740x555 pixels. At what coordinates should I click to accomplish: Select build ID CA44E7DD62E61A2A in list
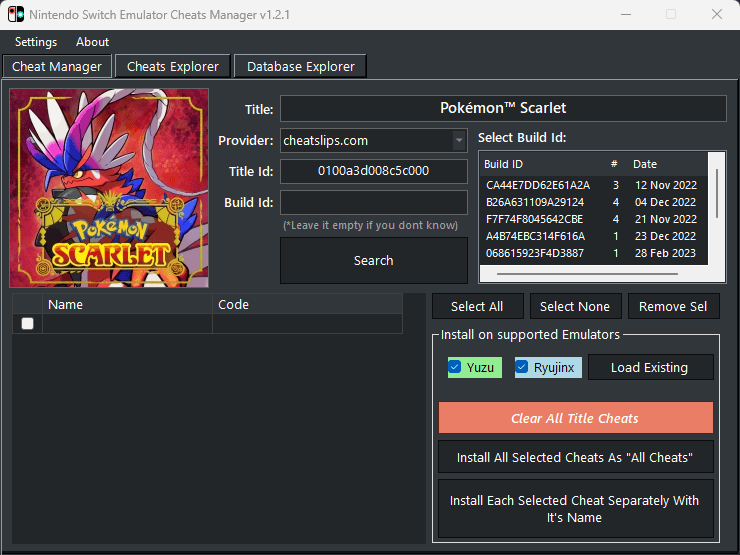pos(538,185)
